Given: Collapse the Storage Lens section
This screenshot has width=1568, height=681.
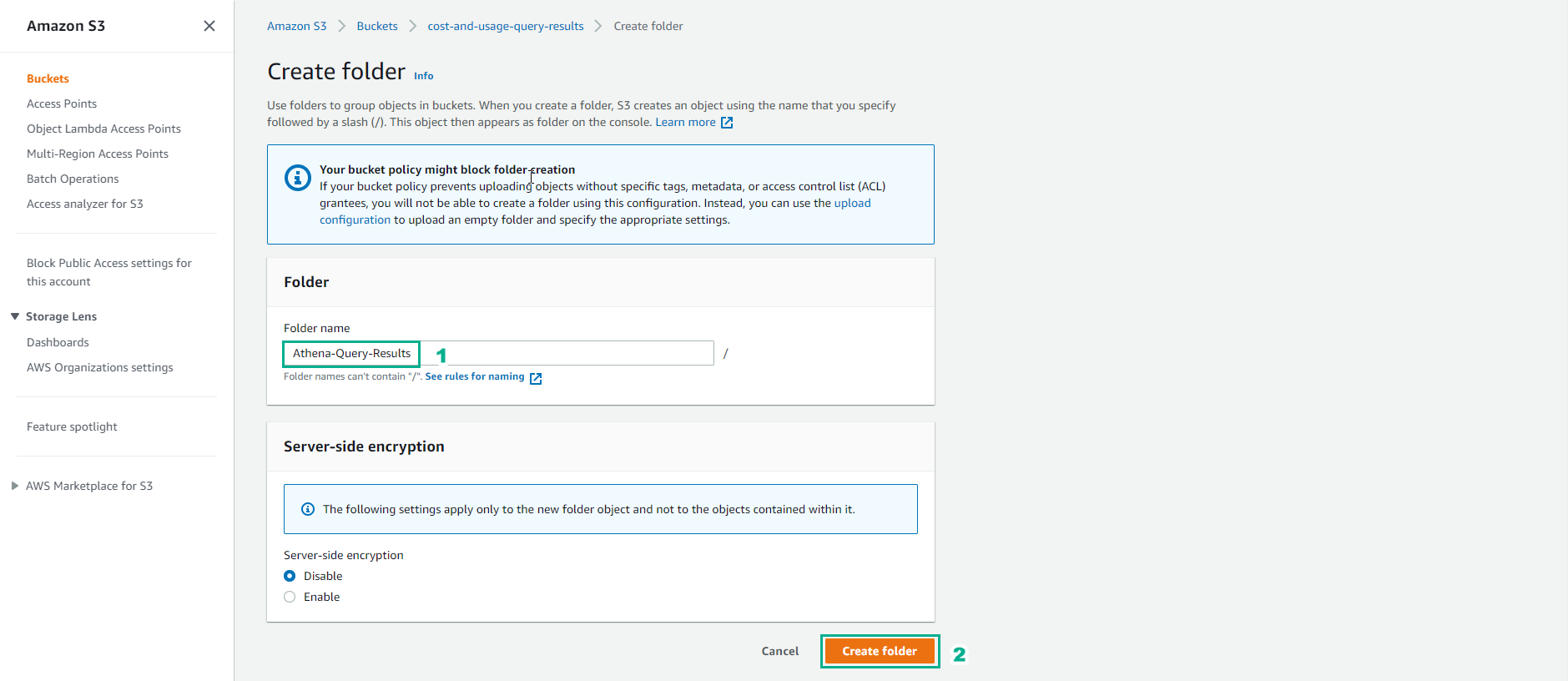Looking at the screenshot, I should 15,316.
